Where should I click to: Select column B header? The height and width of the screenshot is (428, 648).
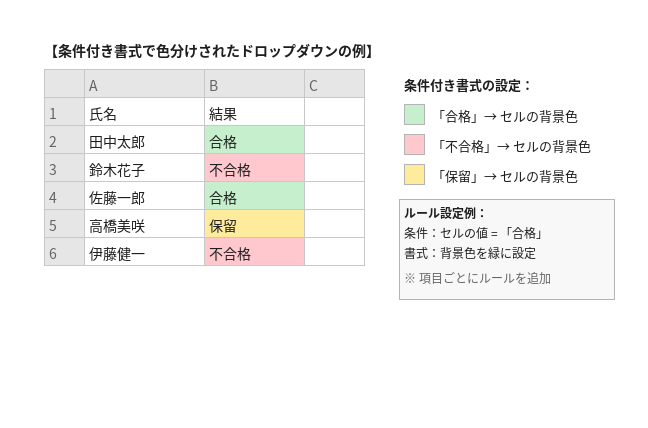[254, 84]
